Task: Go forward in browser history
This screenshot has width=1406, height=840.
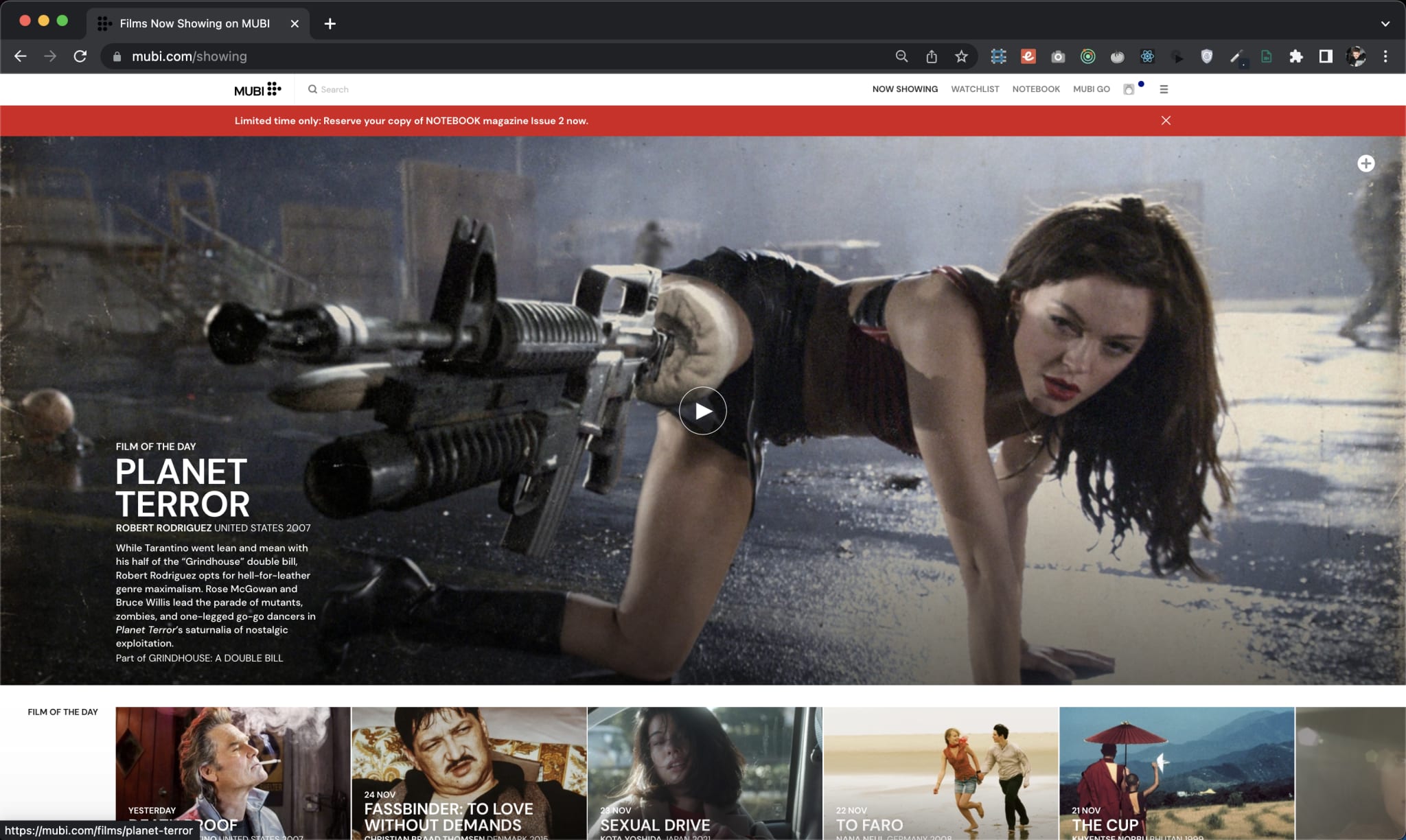Action: click(x=50, y=56)
